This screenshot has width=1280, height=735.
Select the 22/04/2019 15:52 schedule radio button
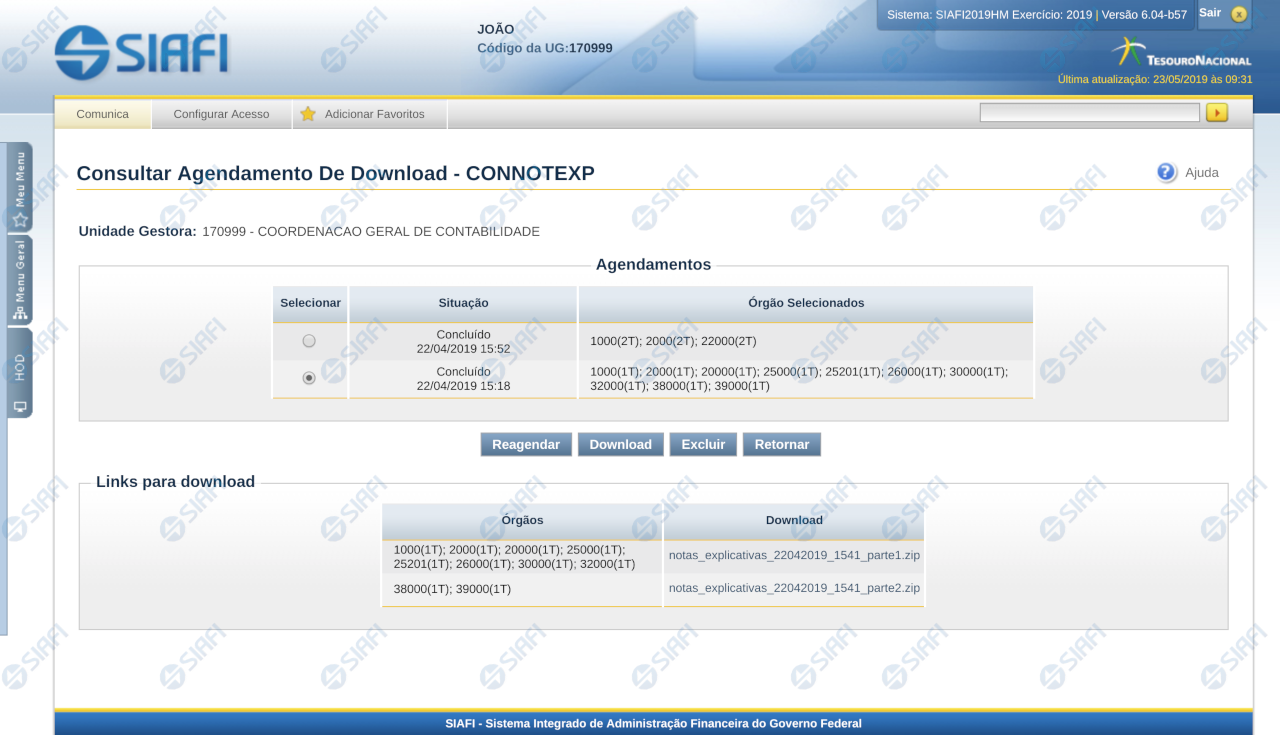[x=309, y=341]
